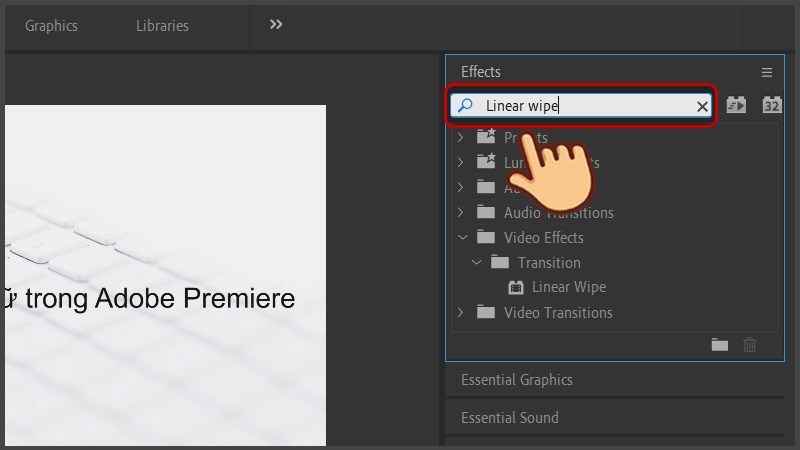Viewport: 800px width, 450px height.
Task: Open the Essential Sound panel
Action: coord(509,418)
